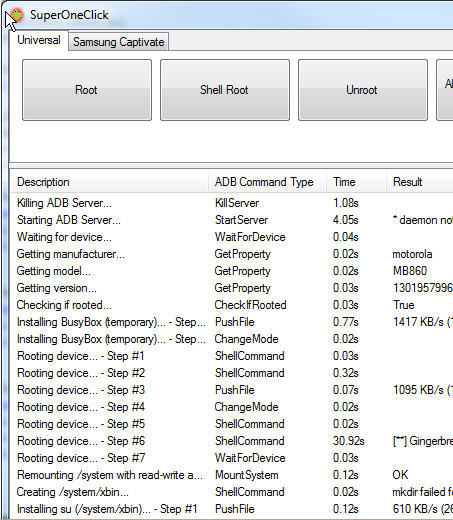Screen dimensions: 453x520
Task: Click the Root button
Action: click(x=87, y=90)
